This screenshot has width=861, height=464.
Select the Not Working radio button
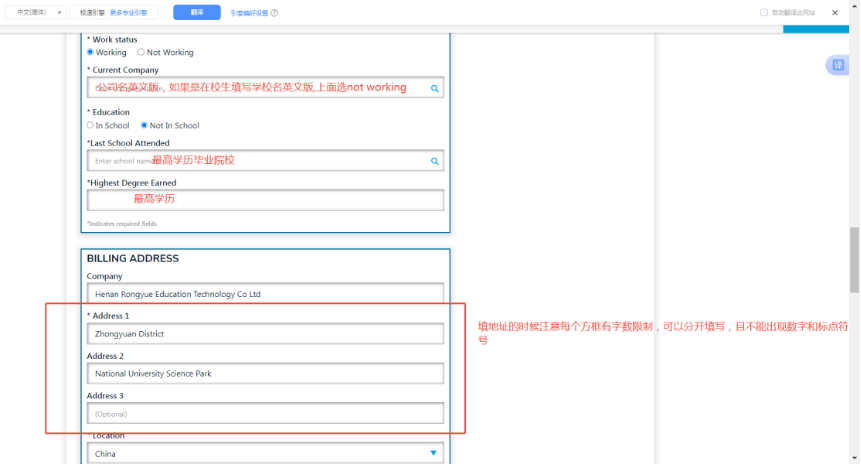coord(141,52)
